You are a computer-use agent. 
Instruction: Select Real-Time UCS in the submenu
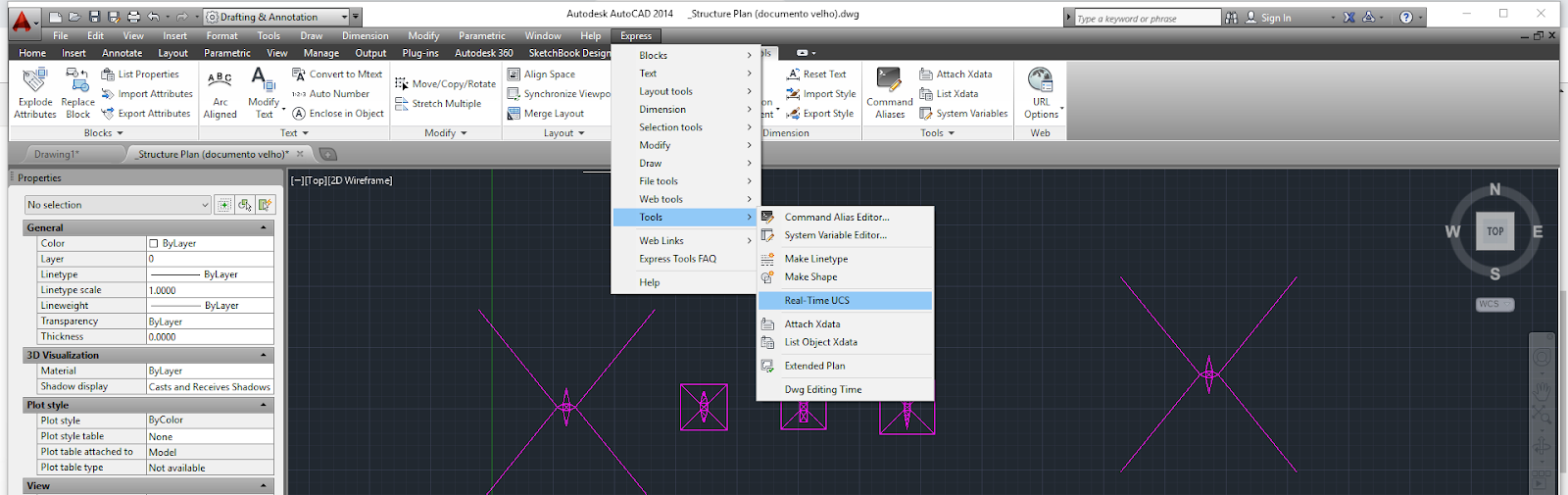(845, 301)
